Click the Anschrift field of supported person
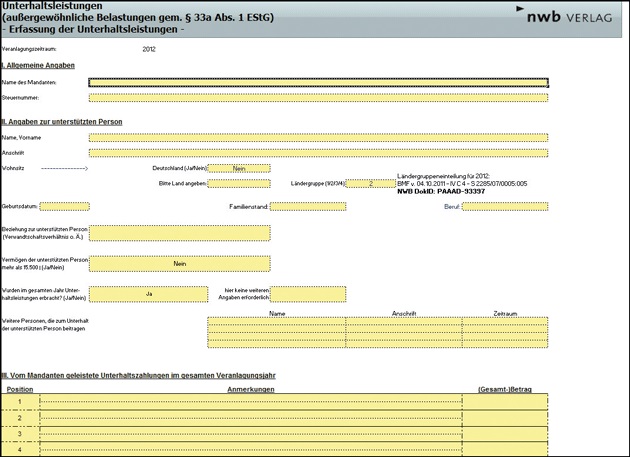 (x=318, y=153)
